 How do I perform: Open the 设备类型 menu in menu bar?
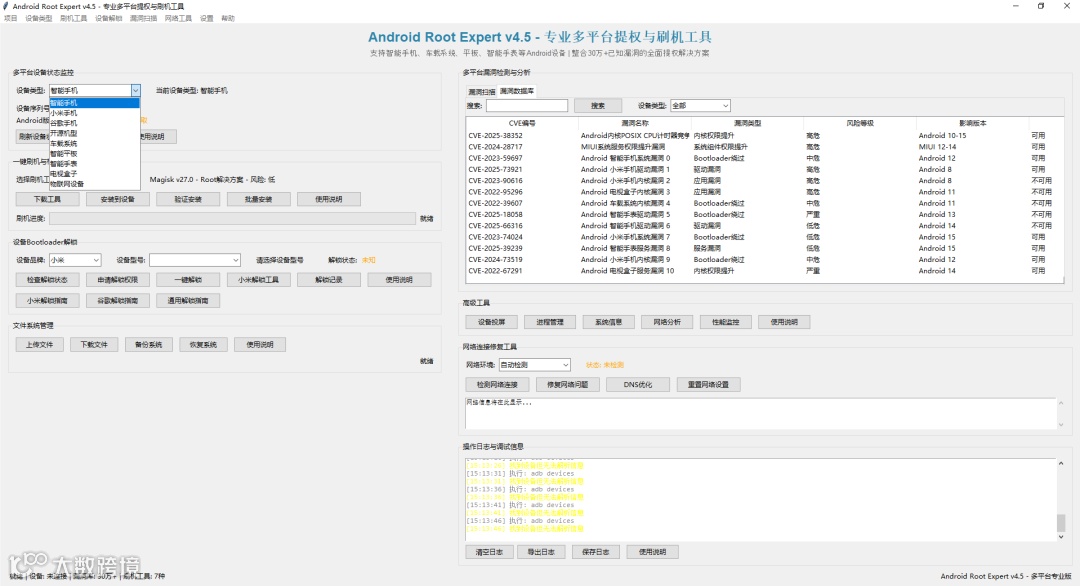click(39, 19)
